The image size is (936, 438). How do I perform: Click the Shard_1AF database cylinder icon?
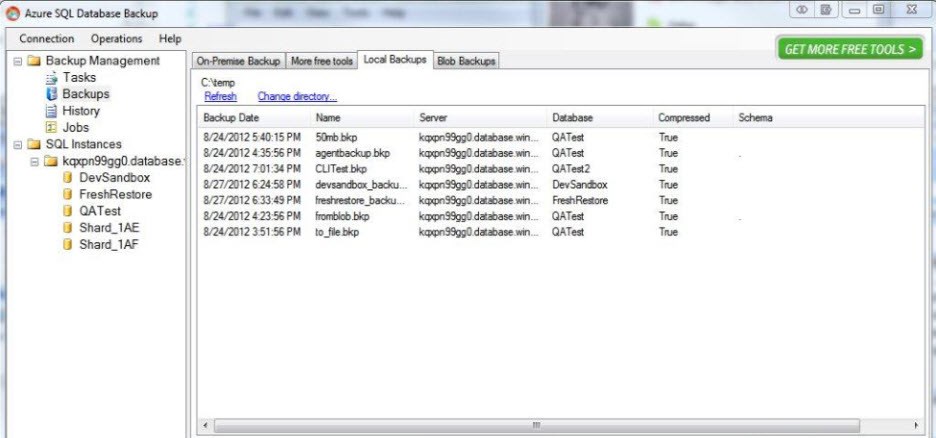pyautogui.click(x=67, y=245)
